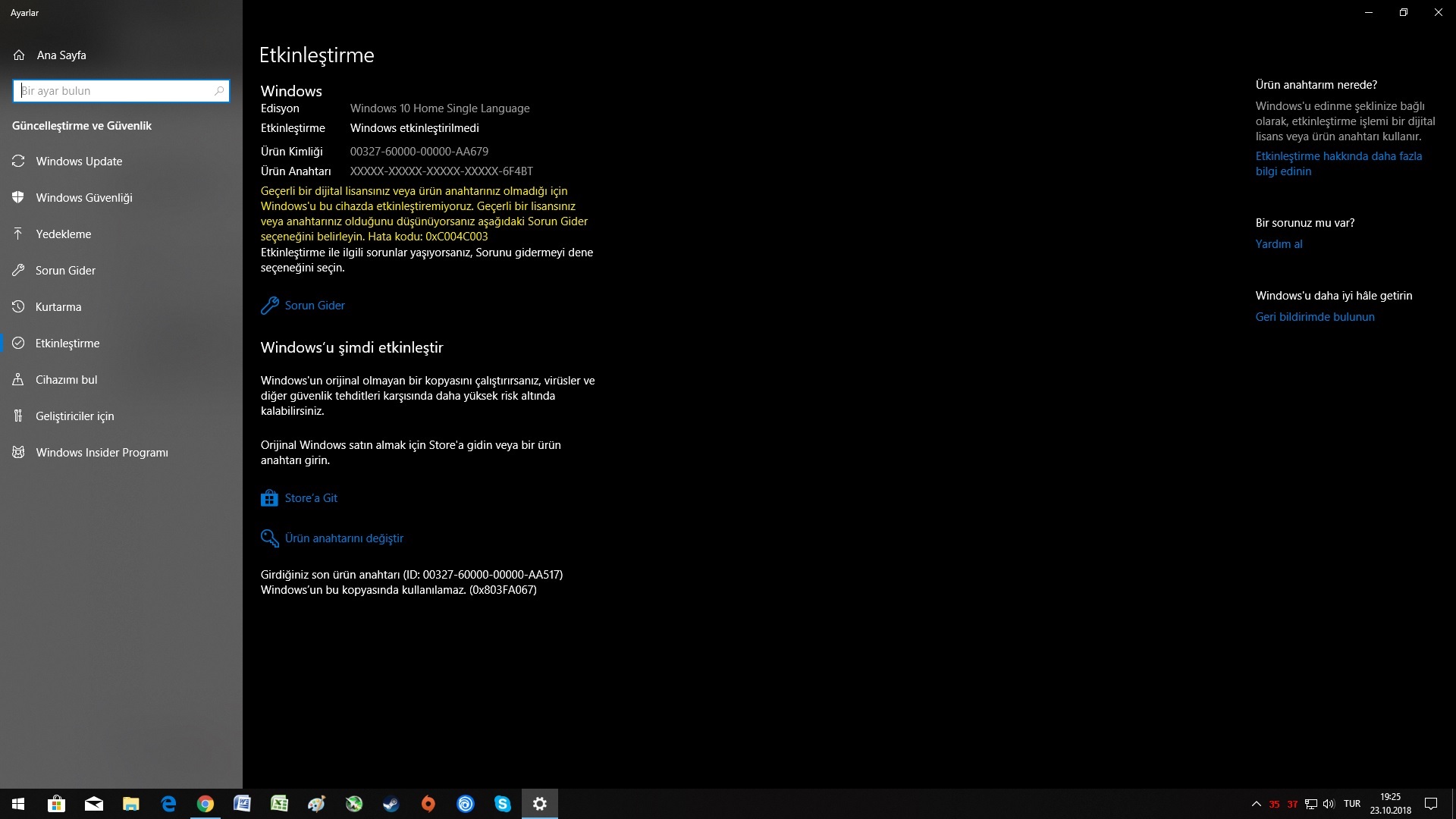Open the volume speaker tray icon
1456x819 pixels.
[x=1329, y=804]
